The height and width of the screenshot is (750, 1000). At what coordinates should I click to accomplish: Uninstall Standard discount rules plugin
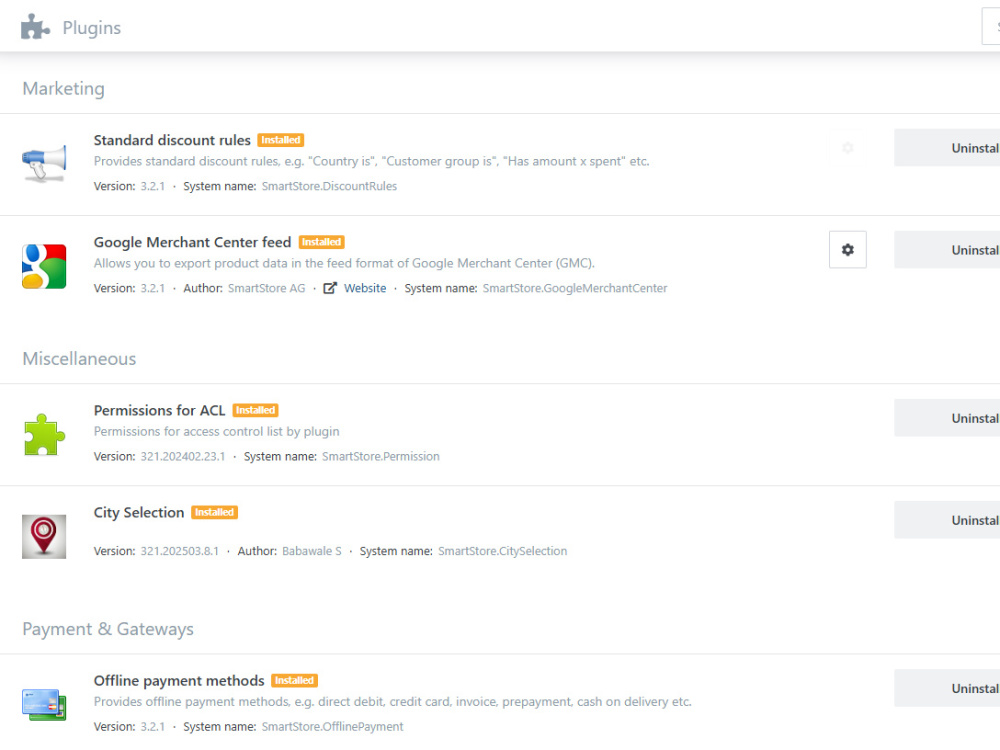click(x=947, y=148)
